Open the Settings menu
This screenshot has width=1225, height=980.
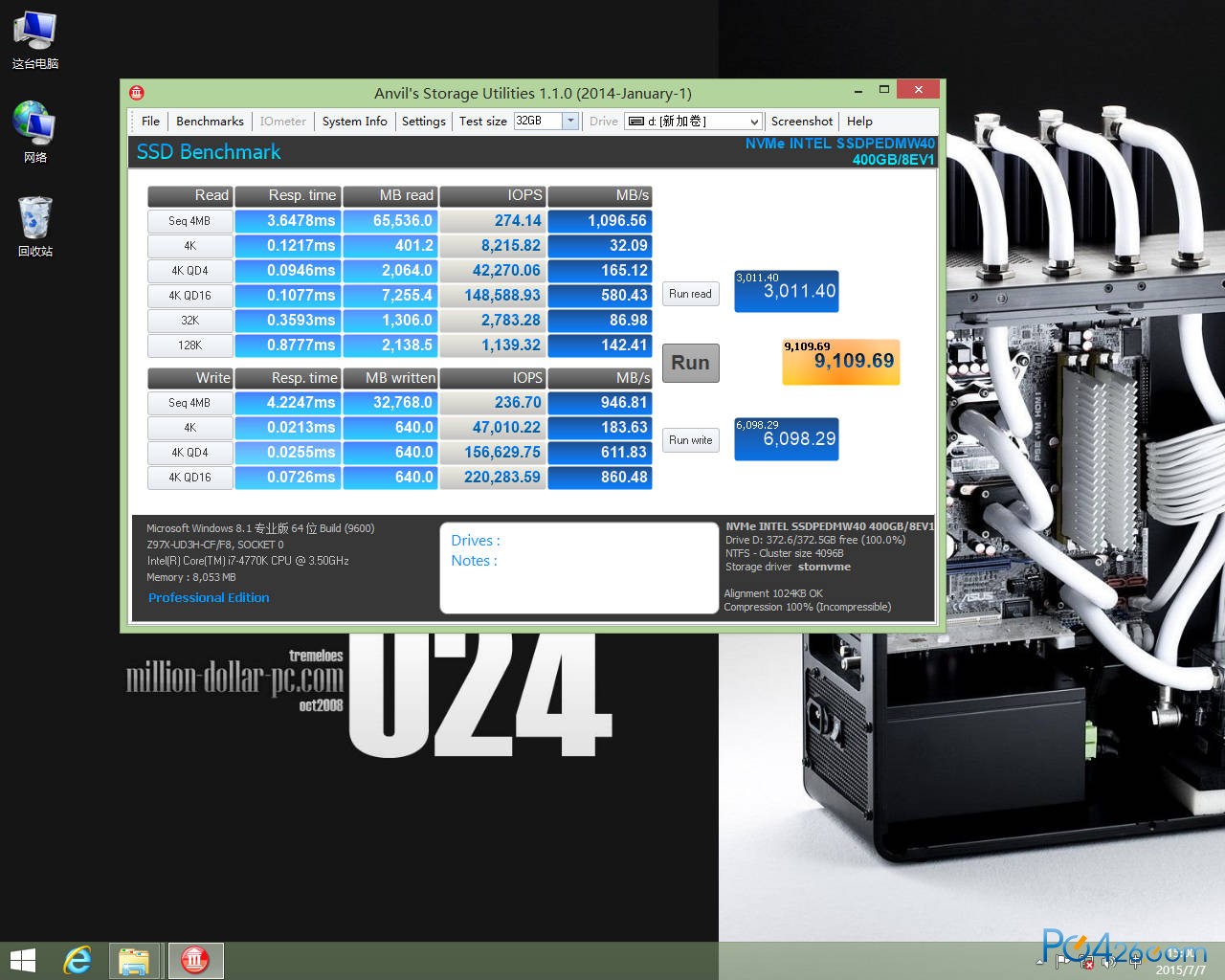423,122
